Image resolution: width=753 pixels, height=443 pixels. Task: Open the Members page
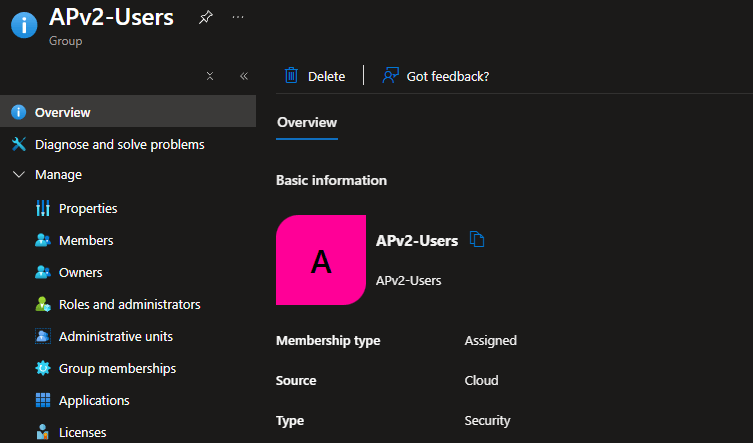[x=86, y=240]
